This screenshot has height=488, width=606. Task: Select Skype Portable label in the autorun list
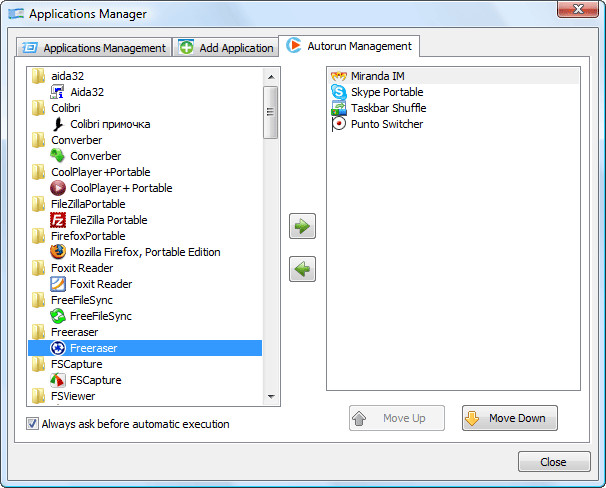pos(387,92)
